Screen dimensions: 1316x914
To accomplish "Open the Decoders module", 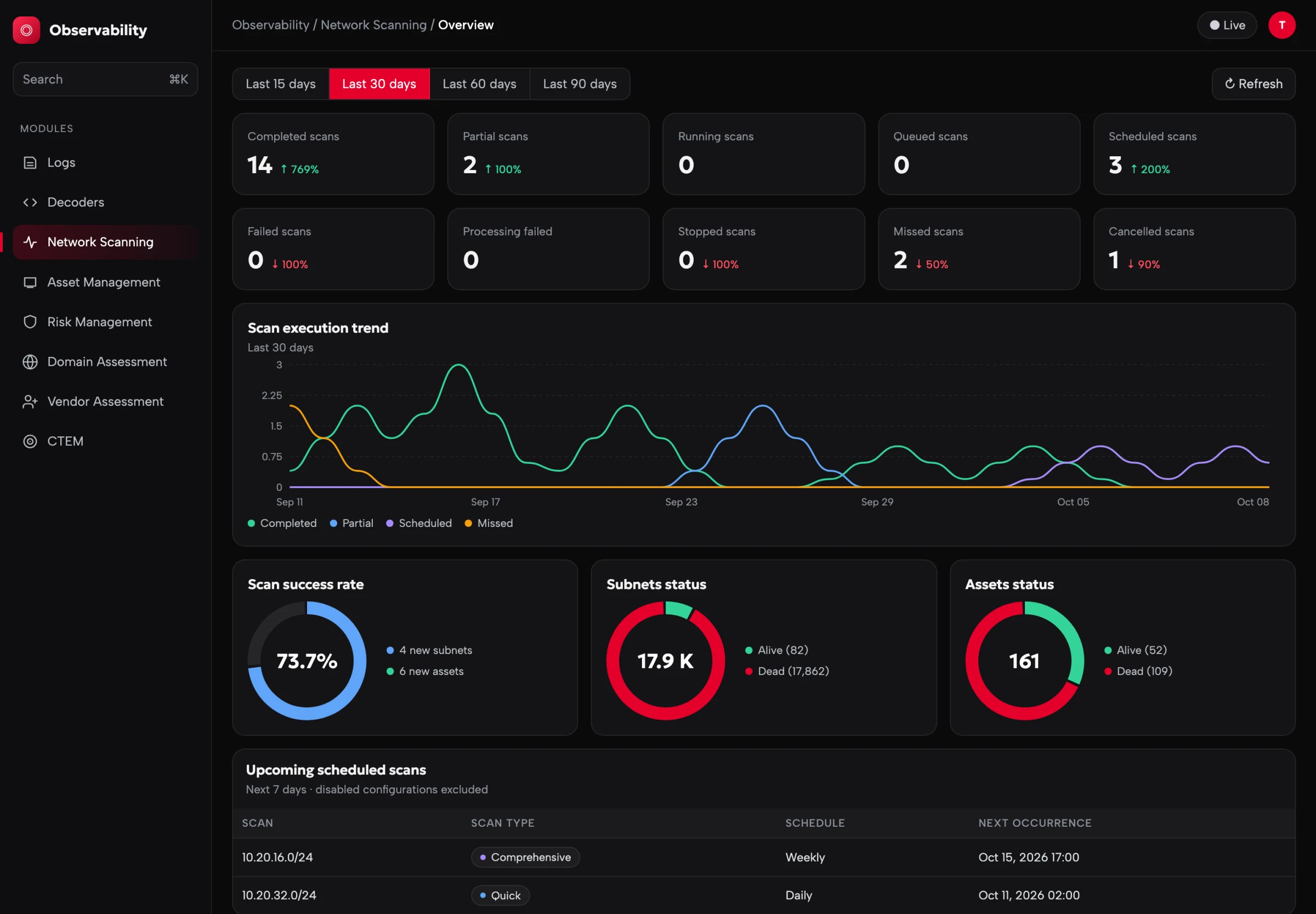I will tap(105, 202).
